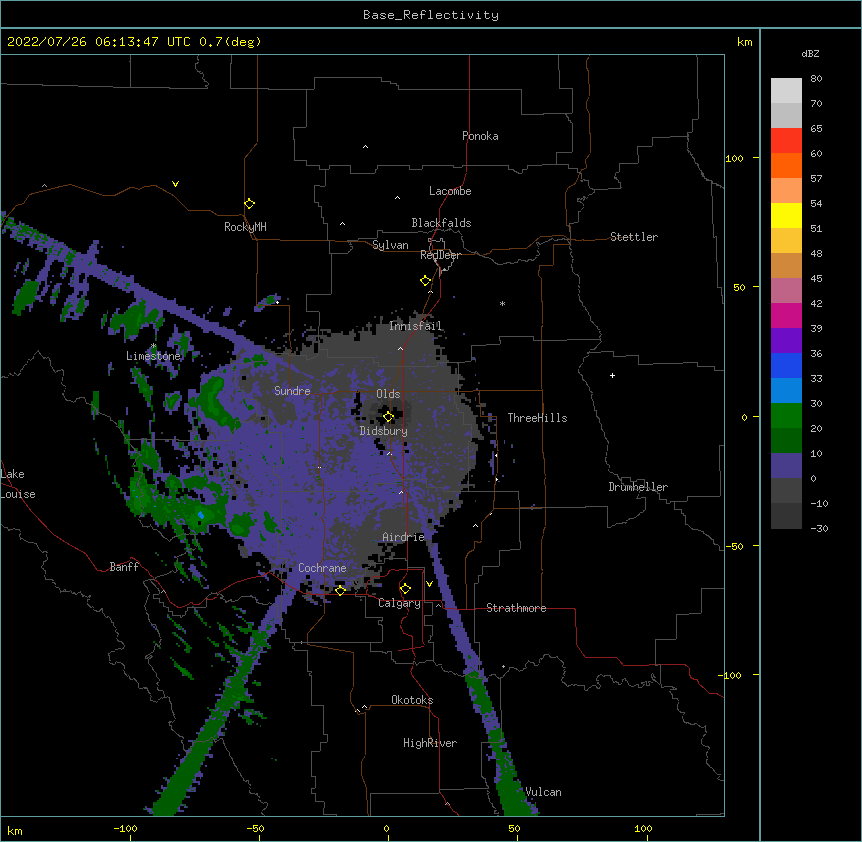Click the -30 value on the dBZ scale
The height and width of the screenshot is (842, 862).
click(819, 528)
